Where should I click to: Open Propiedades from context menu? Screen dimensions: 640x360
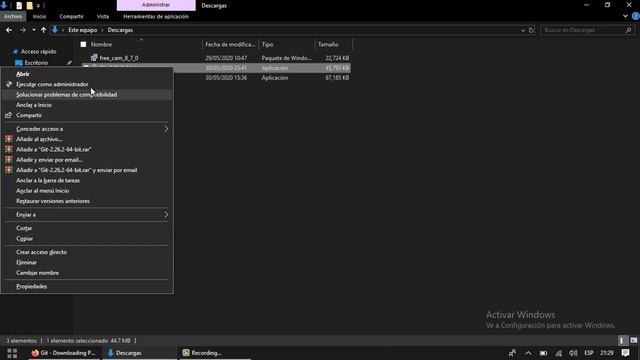(31, 286)
